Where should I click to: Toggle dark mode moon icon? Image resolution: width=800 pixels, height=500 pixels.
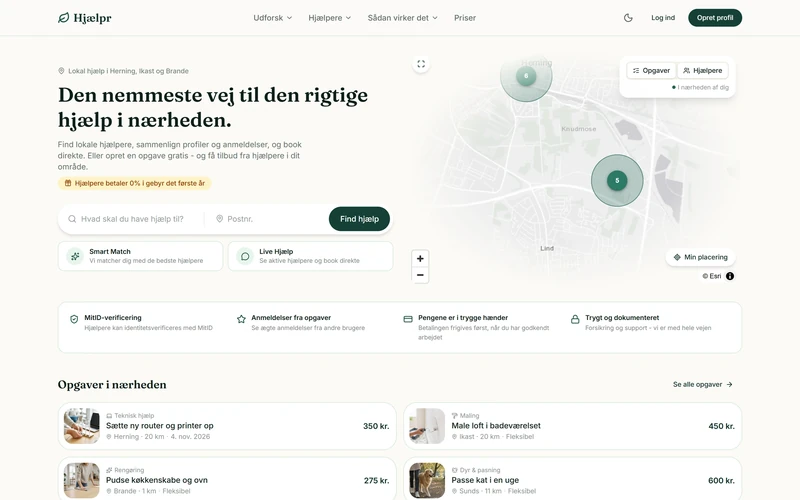[628, 18]
